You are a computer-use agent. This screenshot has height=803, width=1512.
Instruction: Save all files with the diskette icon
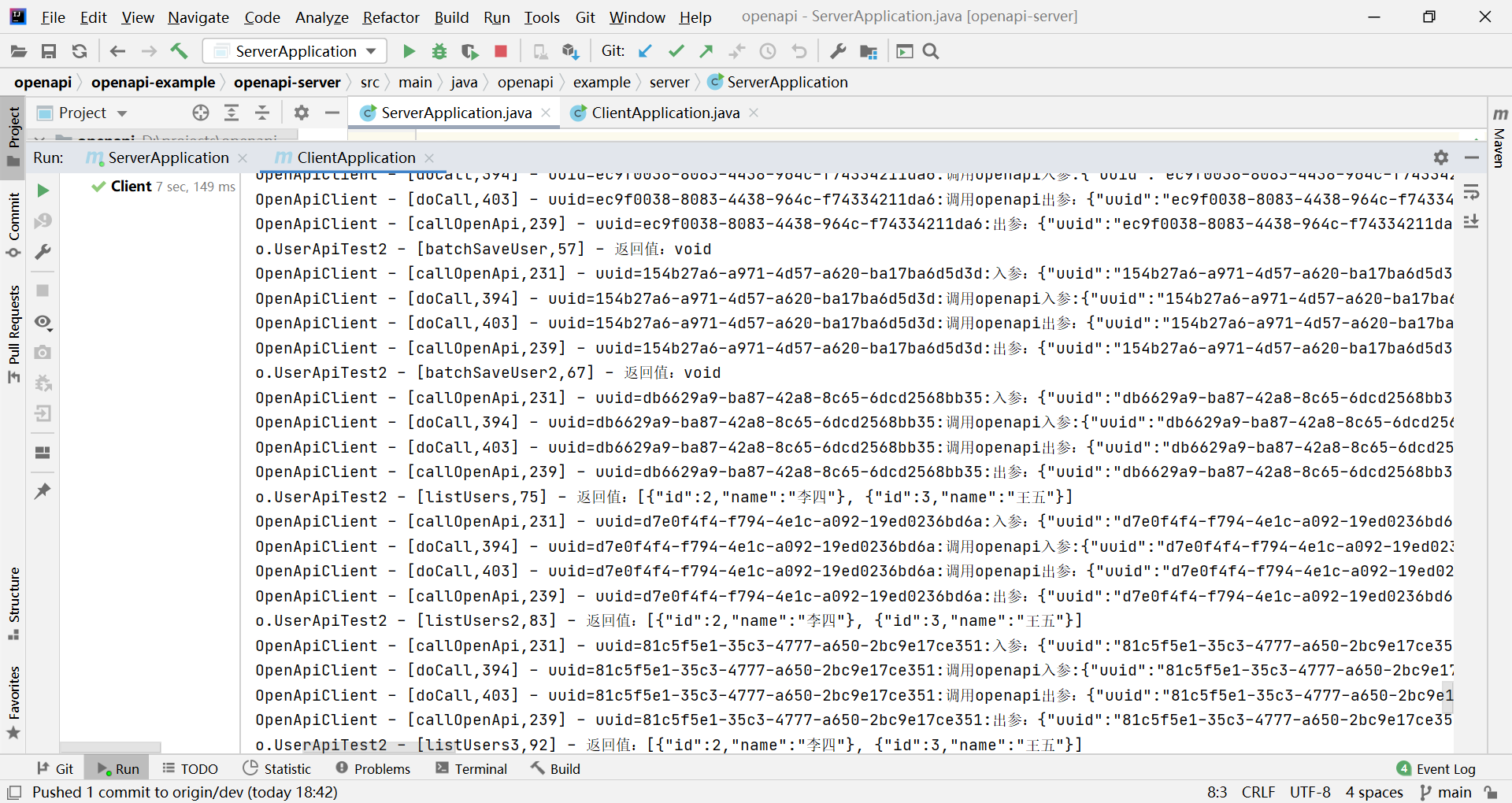tap(49, 51)
